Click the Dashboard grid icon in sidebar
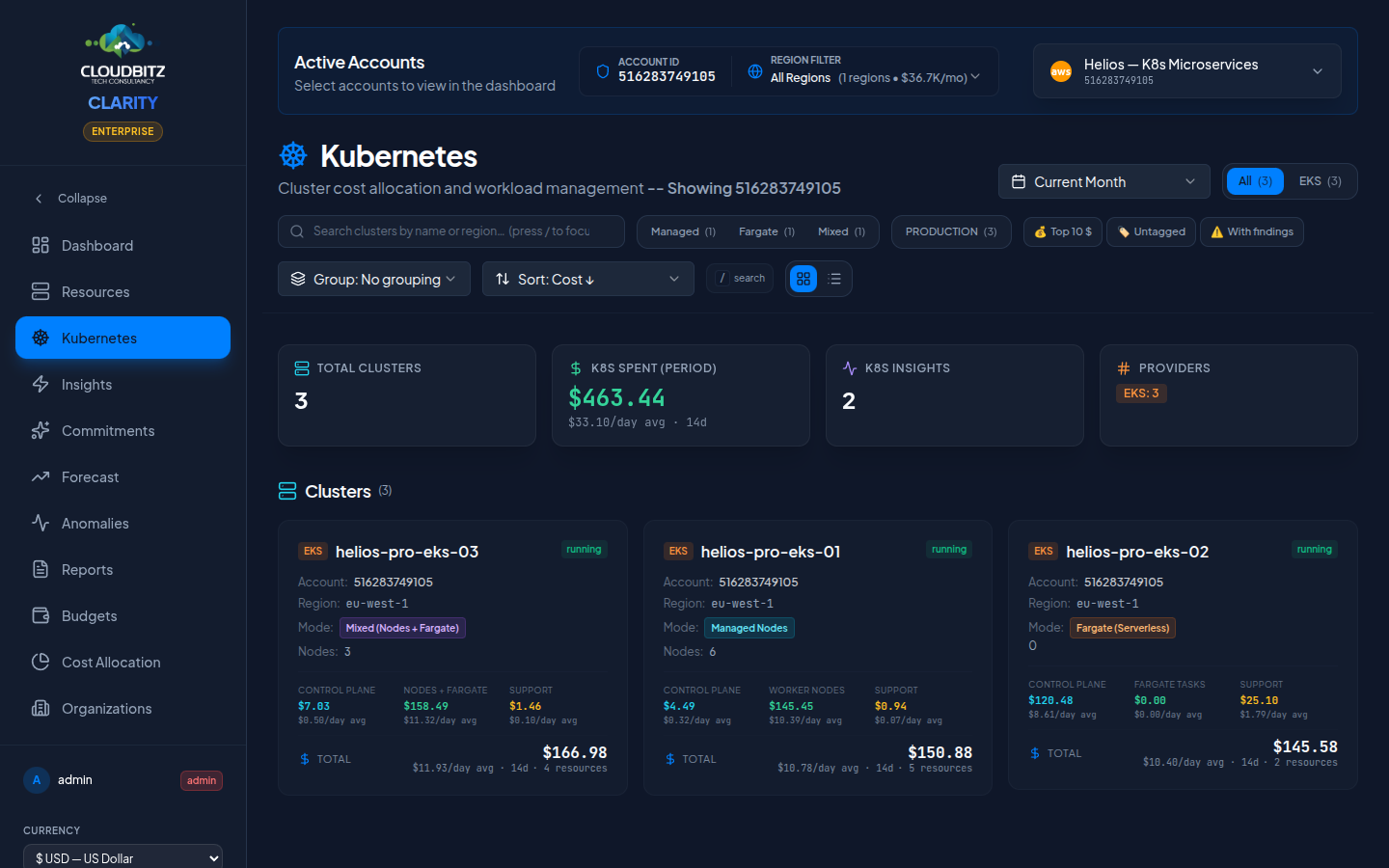The width and height of the screenshot is (1389, 868). coord(41,245)
